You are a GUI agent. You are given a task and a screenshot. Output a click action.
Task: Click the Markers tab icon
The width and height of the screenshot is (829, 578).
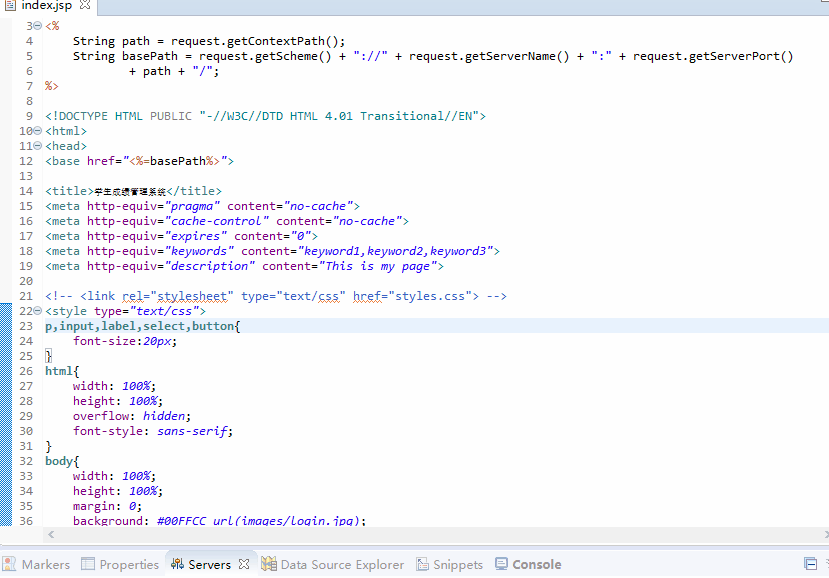point(9,564)
